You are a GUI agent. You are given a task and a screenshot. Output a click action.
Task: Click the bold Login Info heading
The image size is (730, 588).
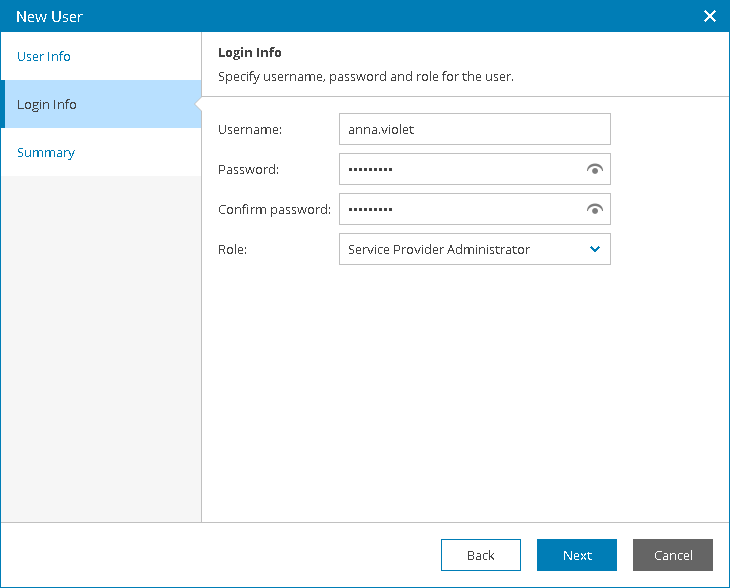(250, 53)
